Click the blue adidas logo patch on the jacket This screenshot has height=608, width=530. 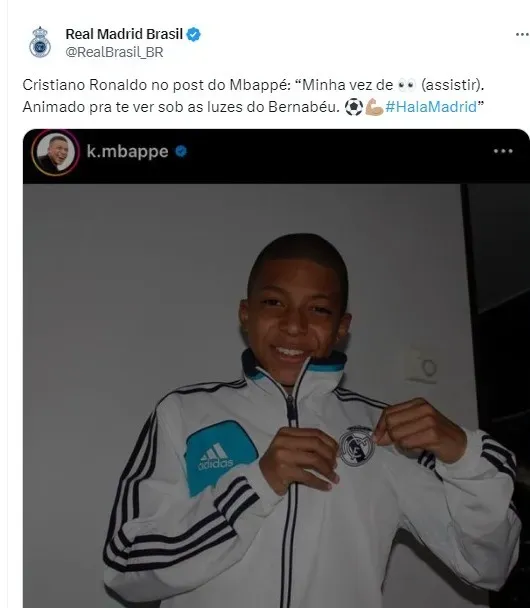(x=221, y=458)
